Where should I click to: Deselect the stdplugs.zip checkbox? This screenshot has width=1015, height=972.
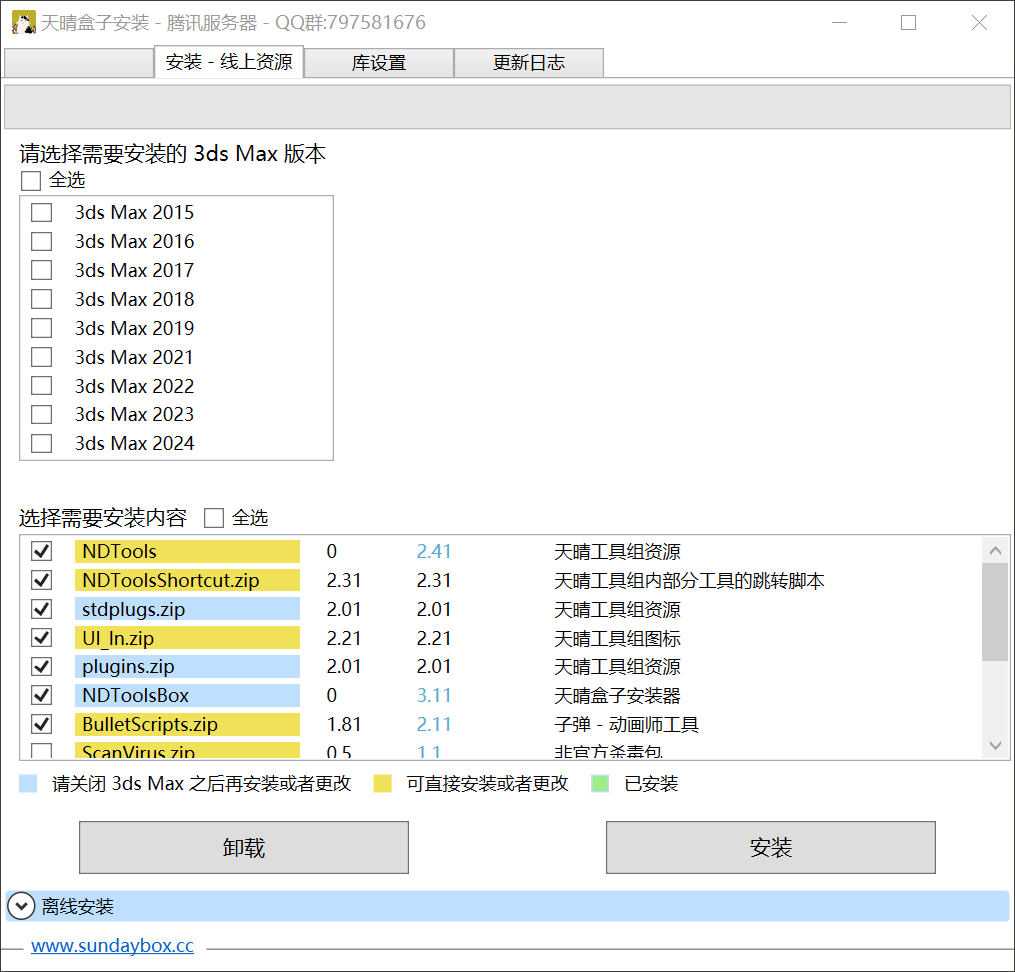pyautogui.click(x=41, y=609)
